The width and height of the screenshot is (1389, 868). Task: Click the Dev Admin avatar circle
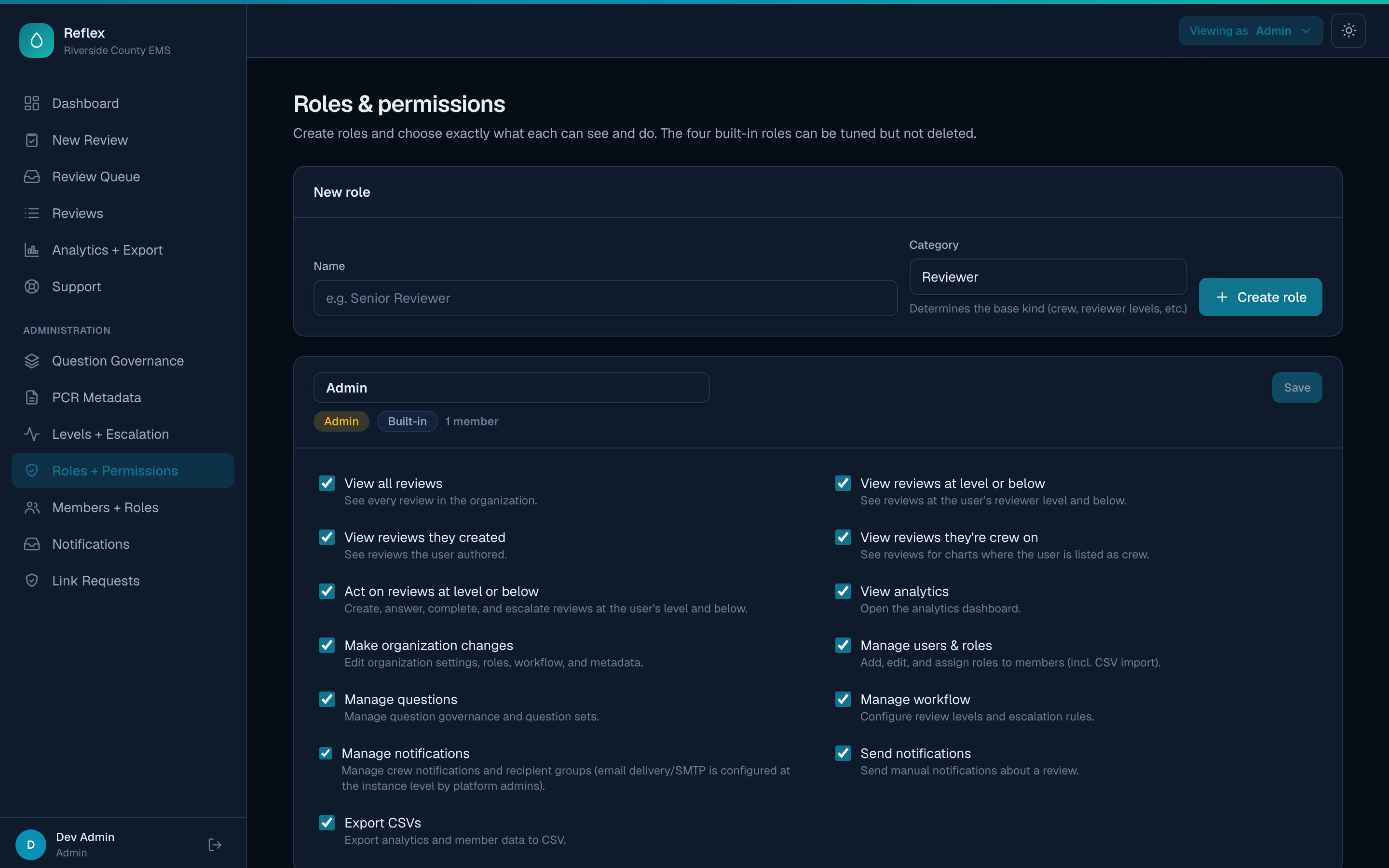[x=31, y=844]
